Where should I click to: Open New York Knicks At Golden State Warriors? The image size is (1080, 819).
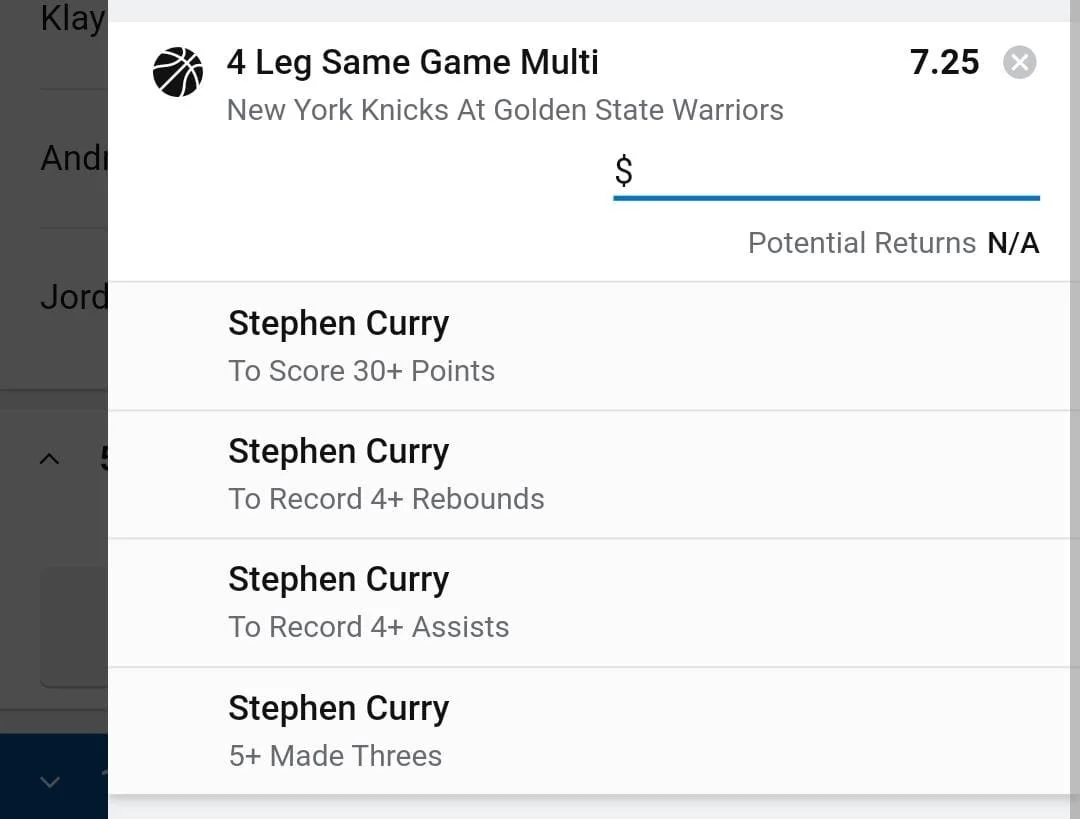(505, 110)
